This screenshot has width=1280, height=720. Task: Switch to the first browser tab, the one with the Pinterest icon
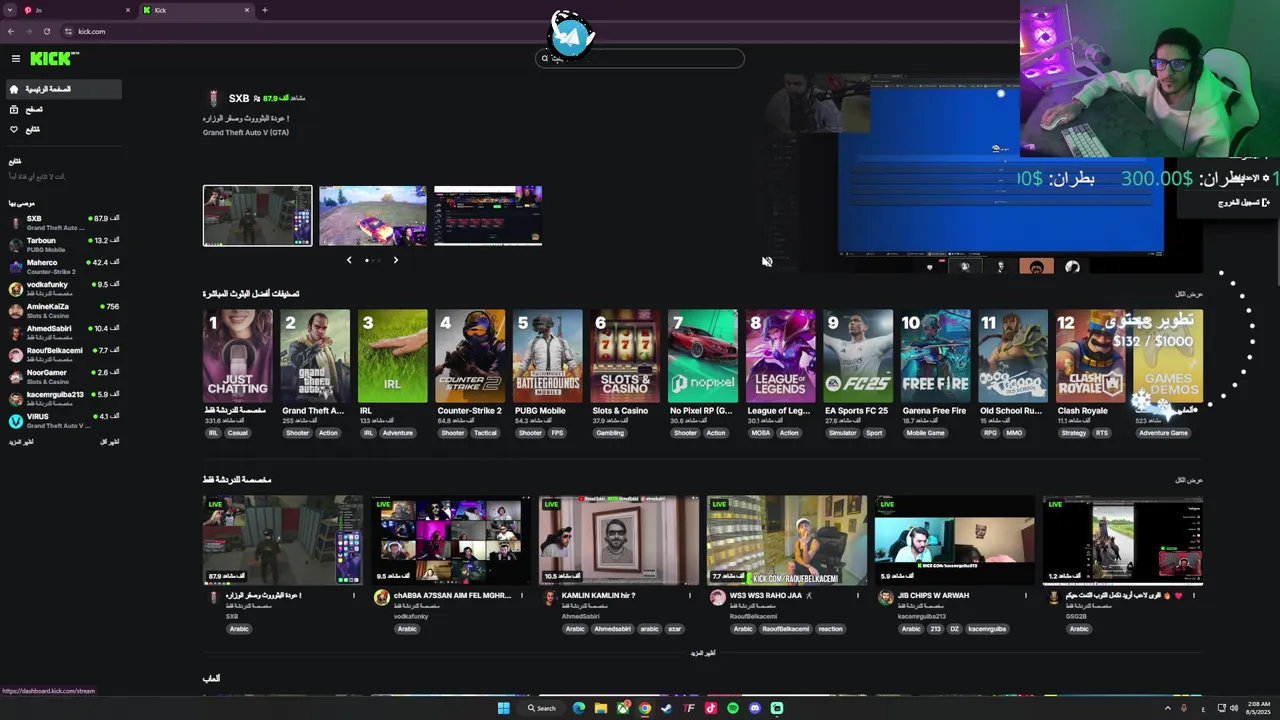click(76, 10)
